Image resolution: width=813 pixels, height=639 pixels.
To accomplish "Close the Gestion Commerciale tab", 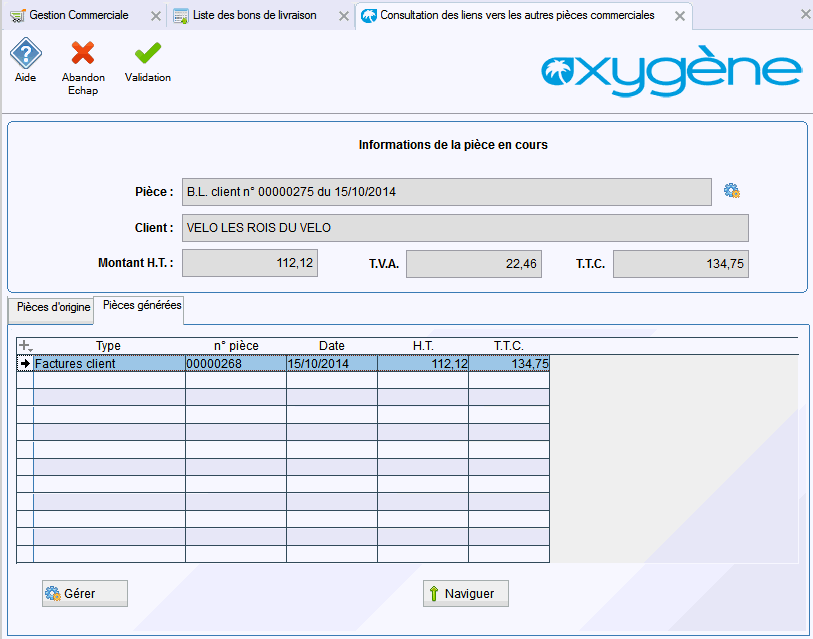I will (156, 16).
